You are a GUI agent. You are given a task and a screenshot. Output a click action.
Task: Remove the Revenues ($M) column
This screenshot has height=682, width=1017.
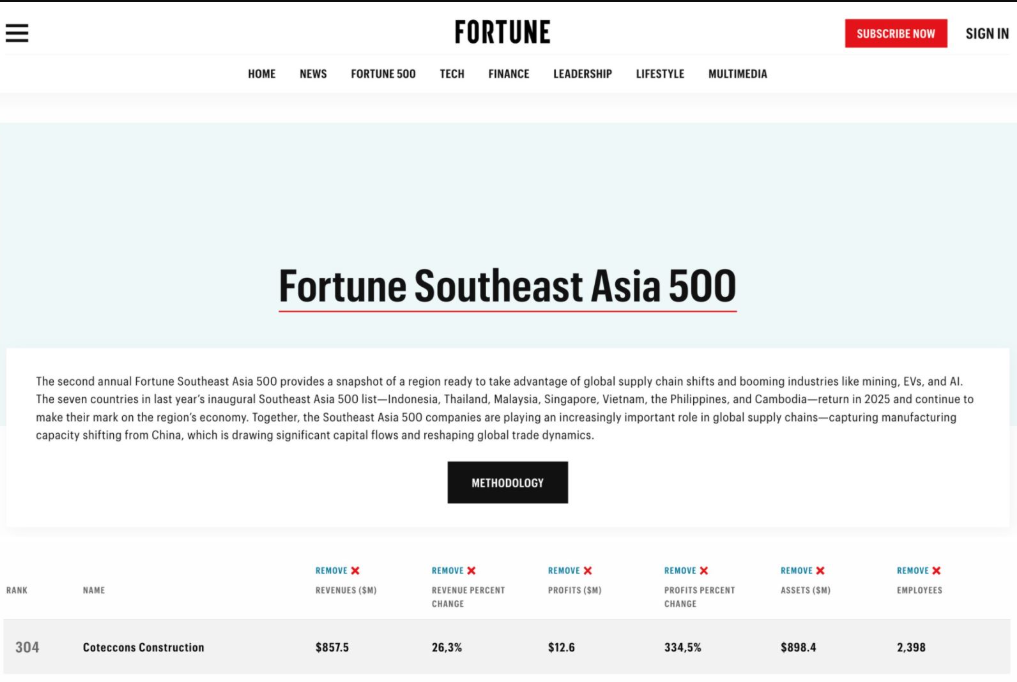click(x=338, y=571)
